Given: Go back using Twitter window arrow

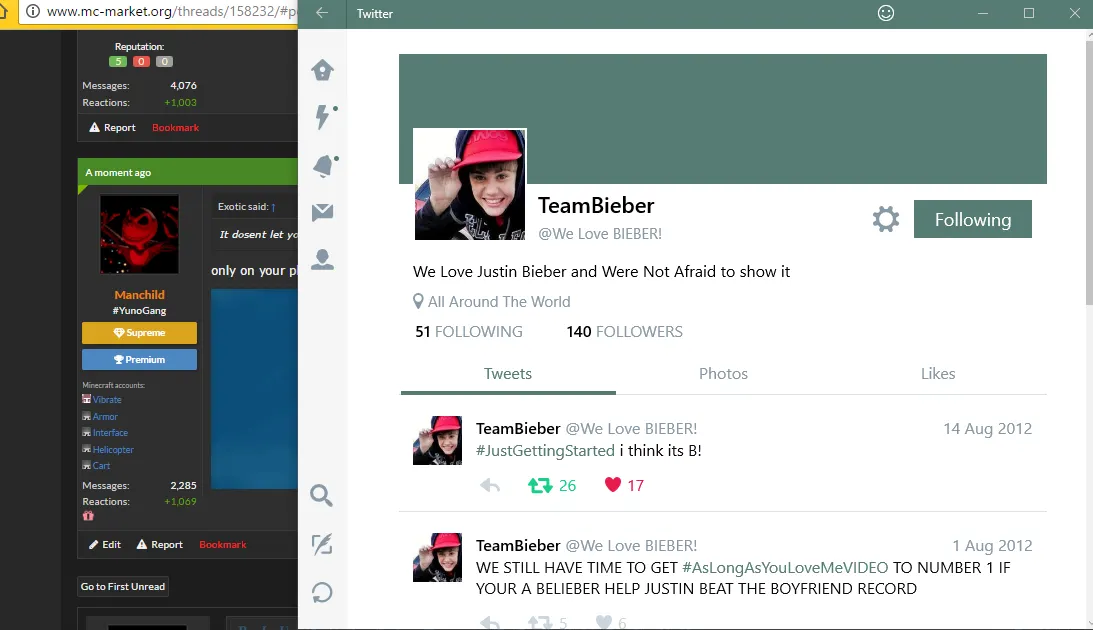Looking at the screenshot, I should pyautogui.click(x=322, y=13).
